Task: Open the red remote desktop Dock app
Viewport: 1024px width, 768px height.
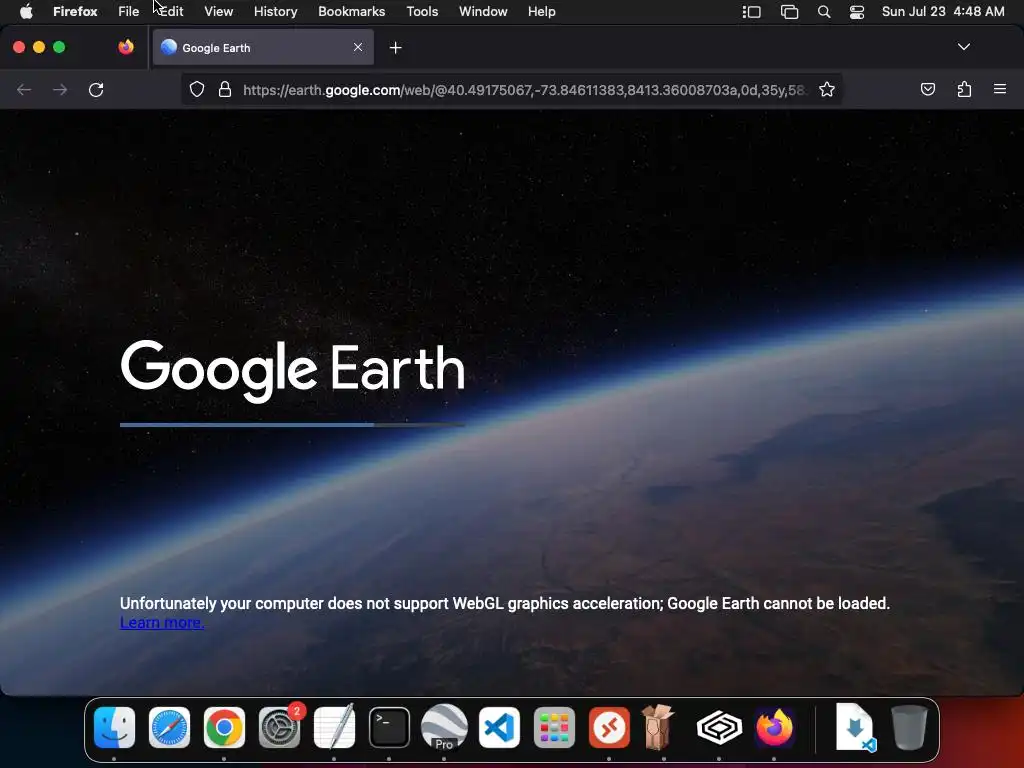Action: [609, 728]
